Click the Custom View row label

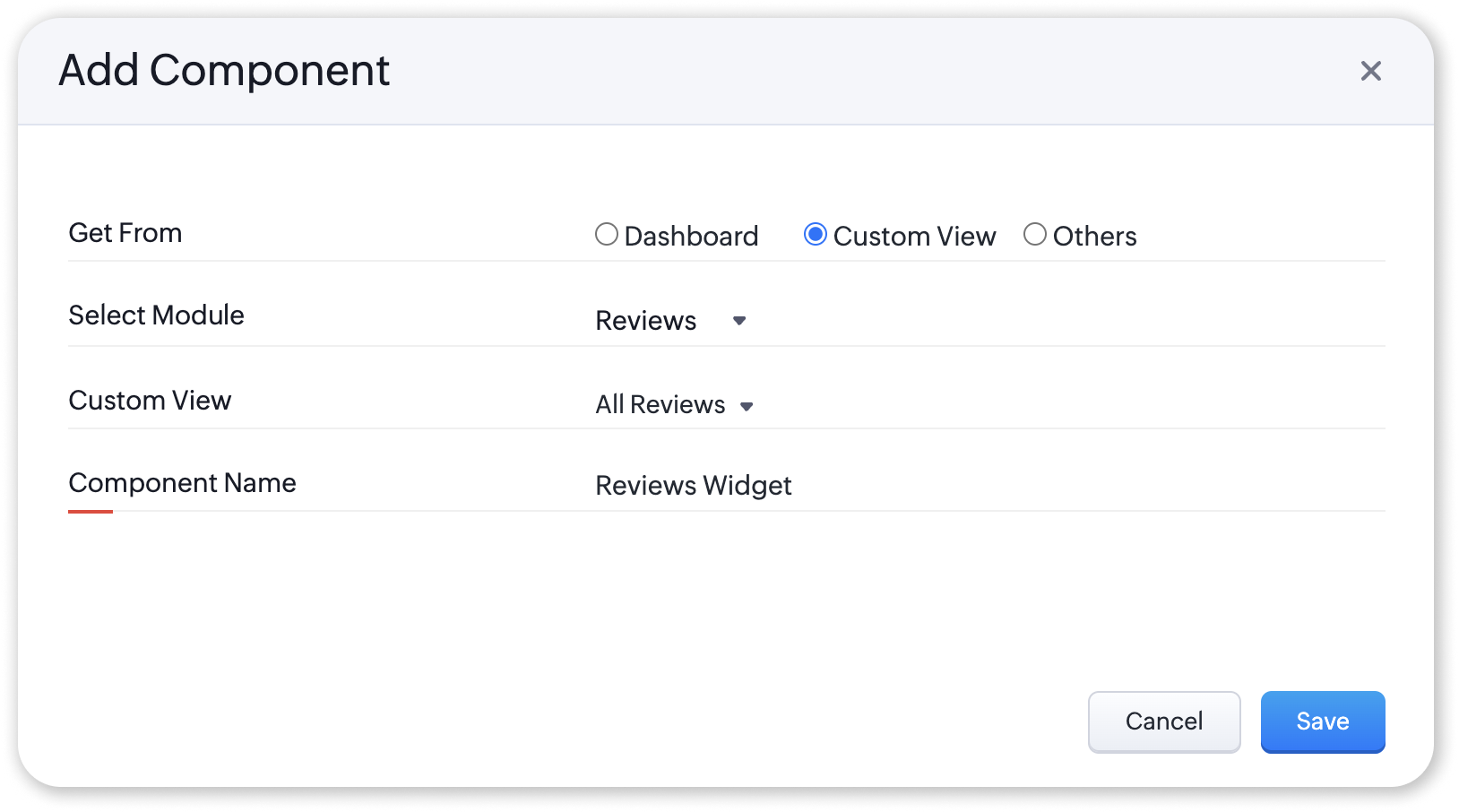click(151, 401)
